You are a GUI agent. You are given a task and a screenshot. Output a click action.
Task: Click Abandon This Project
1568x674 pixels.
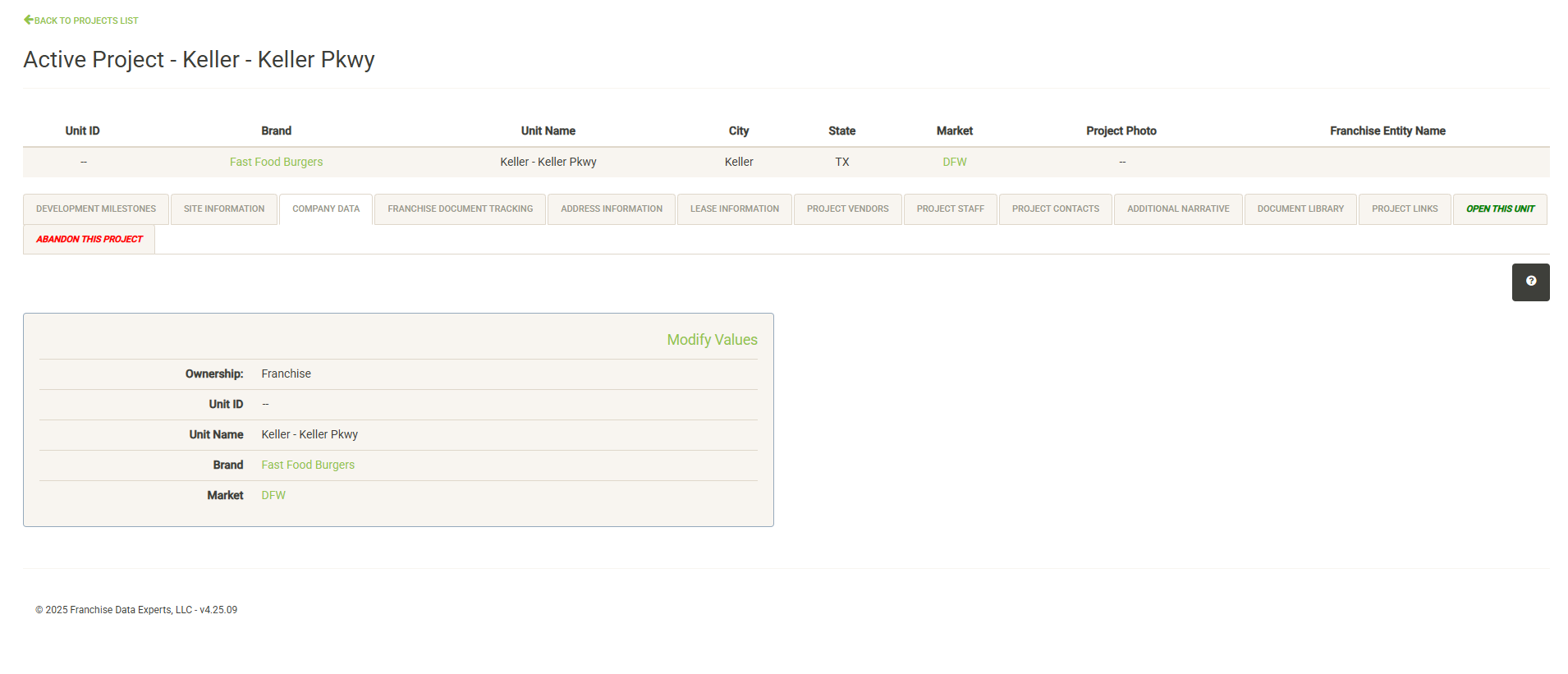point(89,240)
